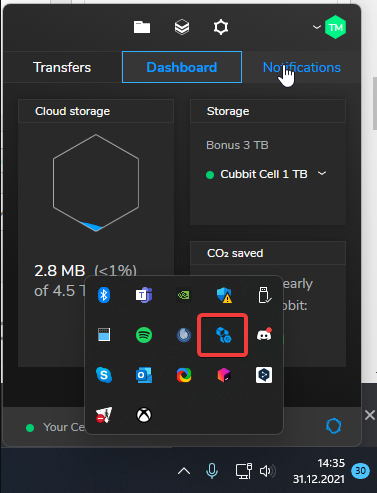Open the JetBrains Toolbox tray icon

[224, 375]
